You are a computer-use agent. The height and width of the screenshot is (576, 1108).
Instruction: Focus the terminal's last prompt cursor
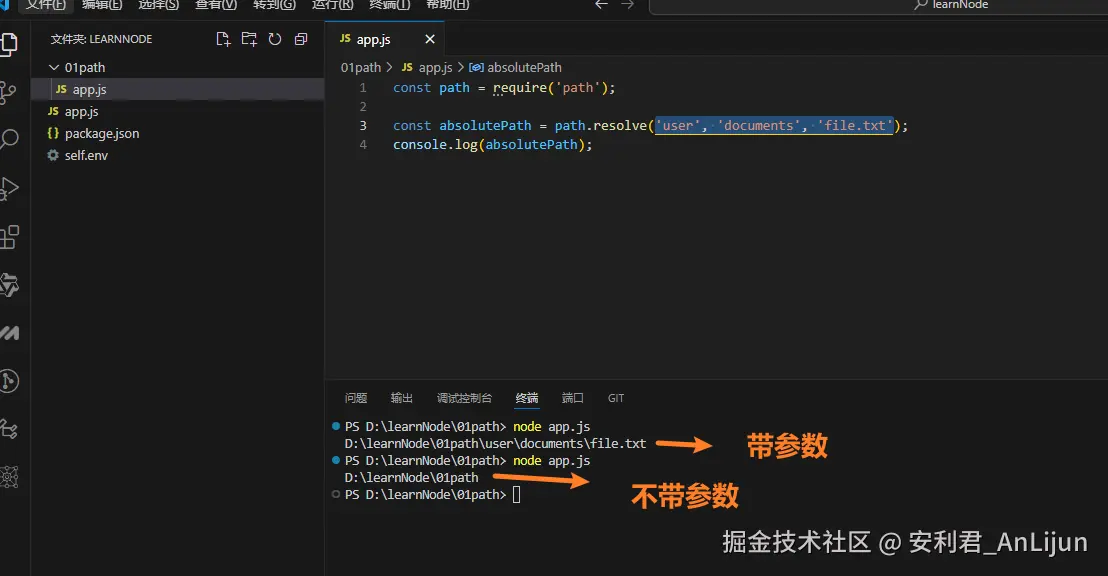(x=517, y=495)
